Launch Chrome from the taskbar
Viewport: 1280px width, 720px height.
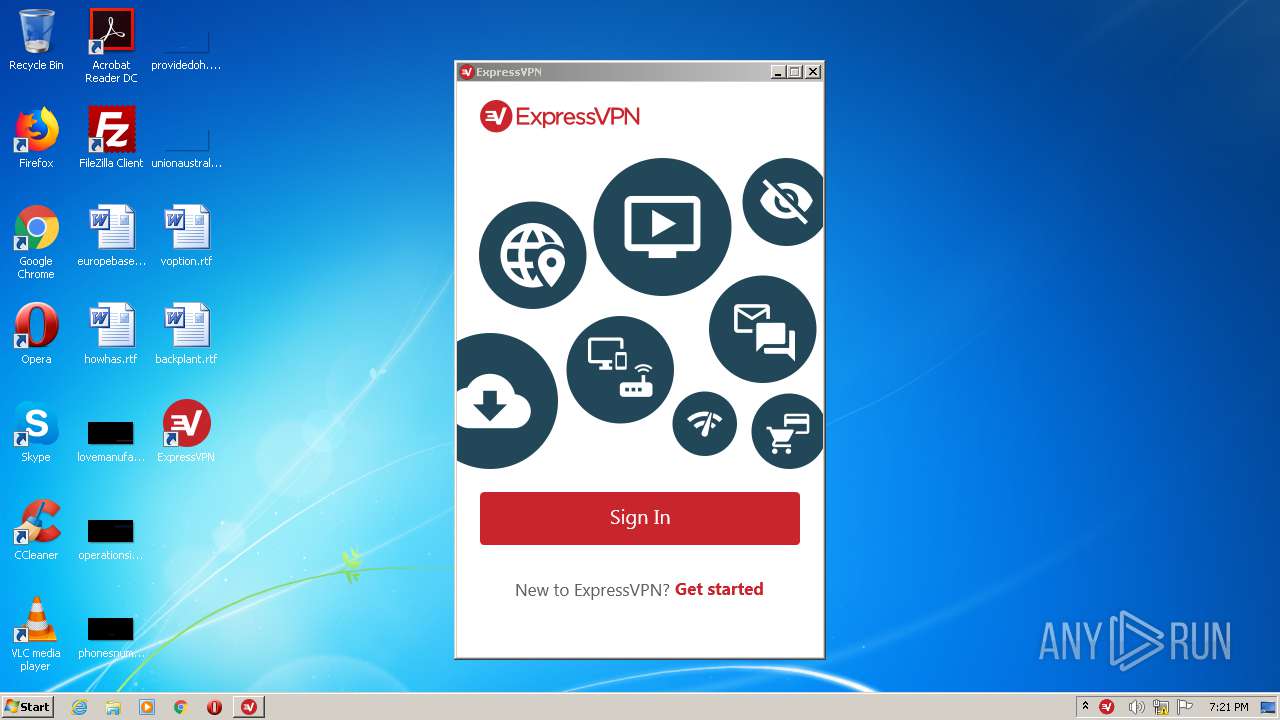pyautogui.click(x=181, y=707)
